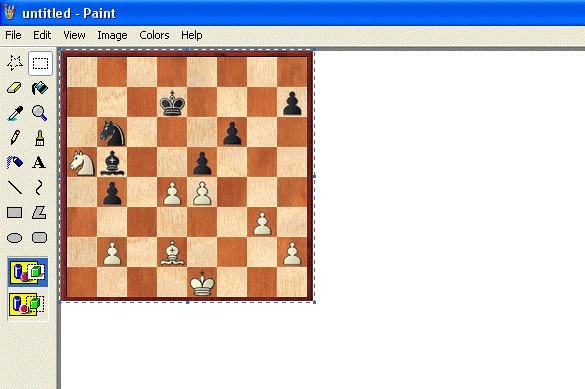The height and width of the screenshot is (389, 585).
Task: Choose the straight Line tool
Action: 15,188
